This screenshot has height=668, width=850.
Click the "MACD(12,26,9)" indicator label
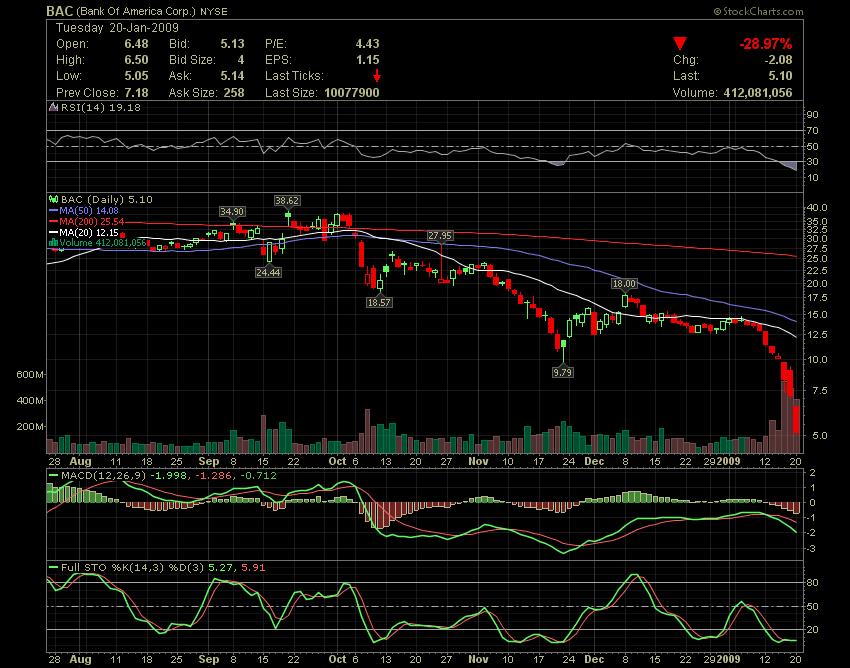click(x=104, y=476)
